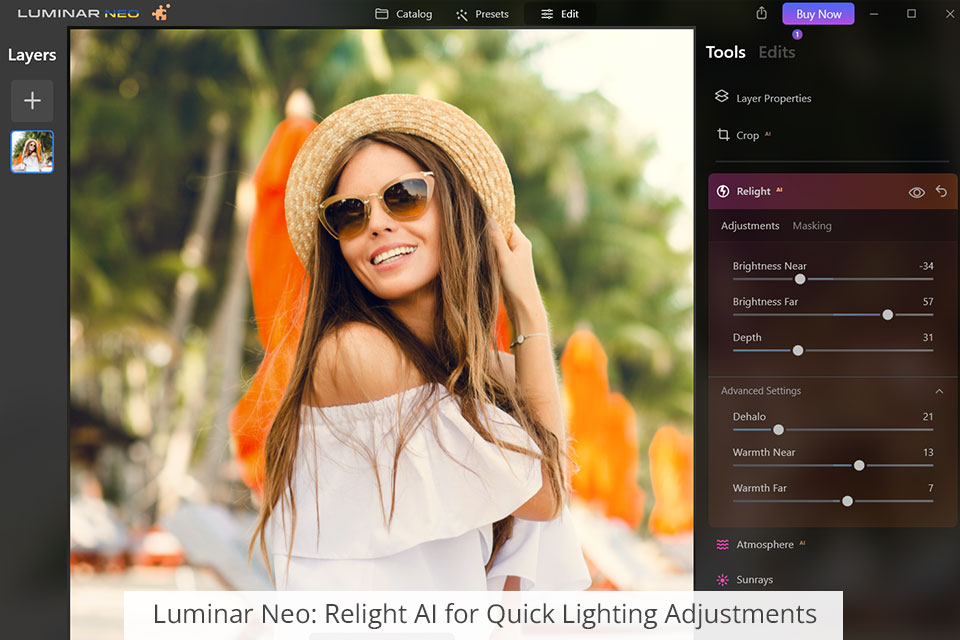The height and width of the screenshot is (640, 960).
Task: Switch to the Tools panel tab
Action: point(726,52)
